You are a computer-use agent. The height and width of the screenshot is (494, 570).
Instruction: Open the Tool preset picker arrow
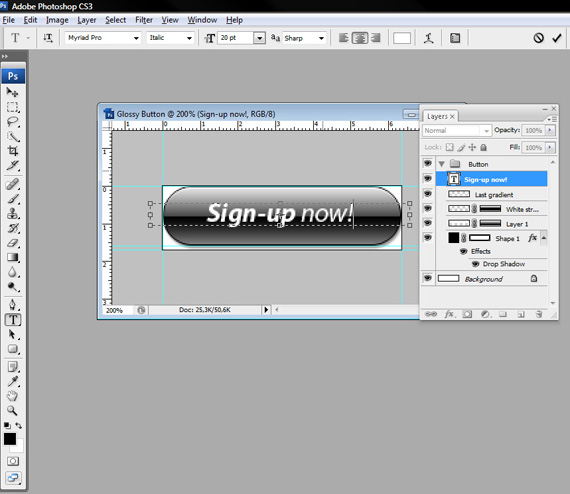tap(28, 38)
